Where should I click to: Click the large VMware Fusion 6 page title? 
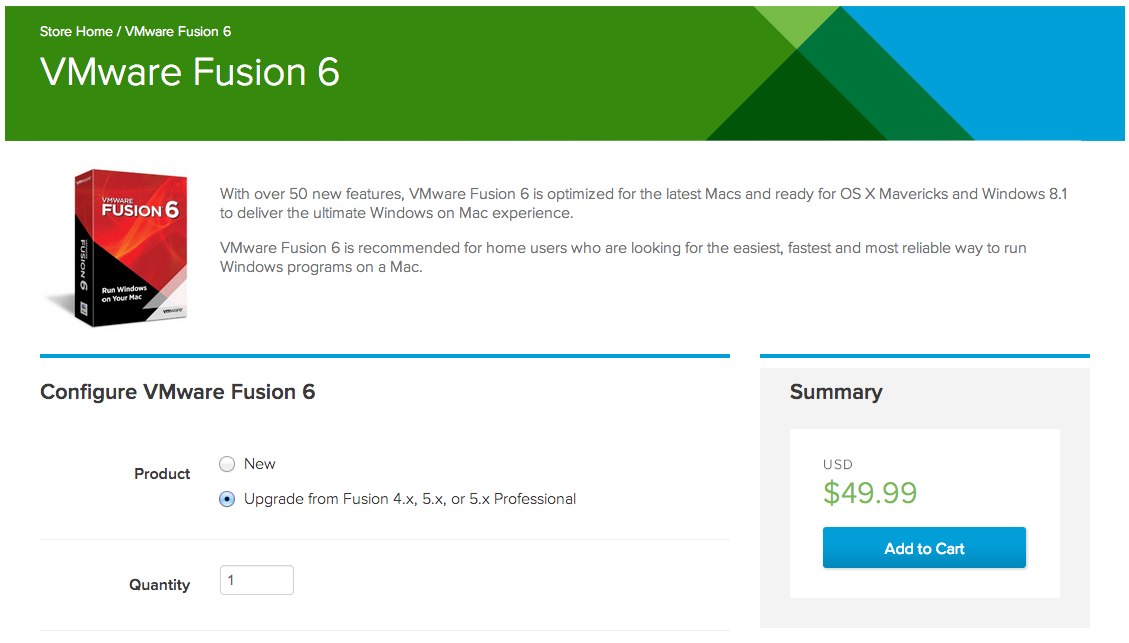tap(190, 73)
